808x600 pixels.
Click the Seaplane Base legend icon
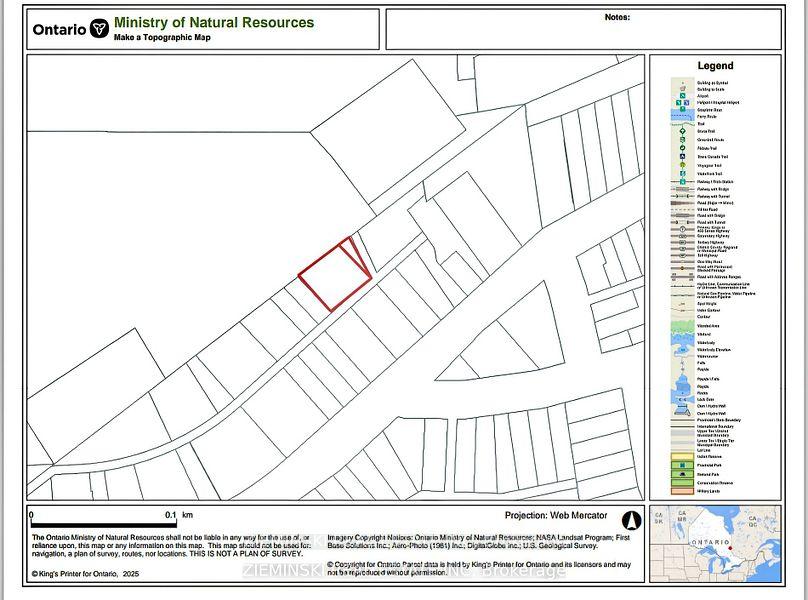tap(683, 109)
